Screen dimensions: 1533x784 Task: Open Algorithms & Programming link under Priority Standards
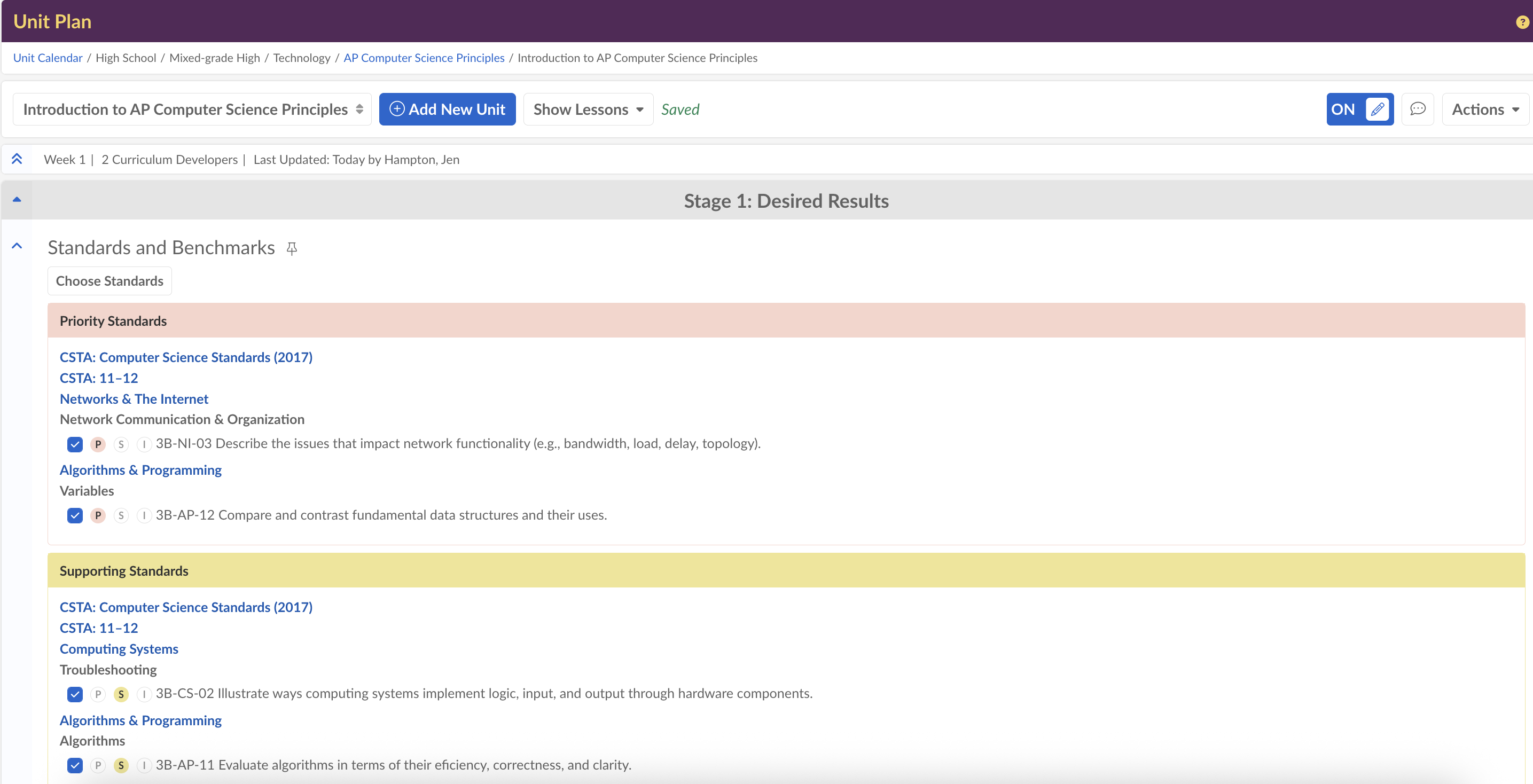click(x=140, y=470)
